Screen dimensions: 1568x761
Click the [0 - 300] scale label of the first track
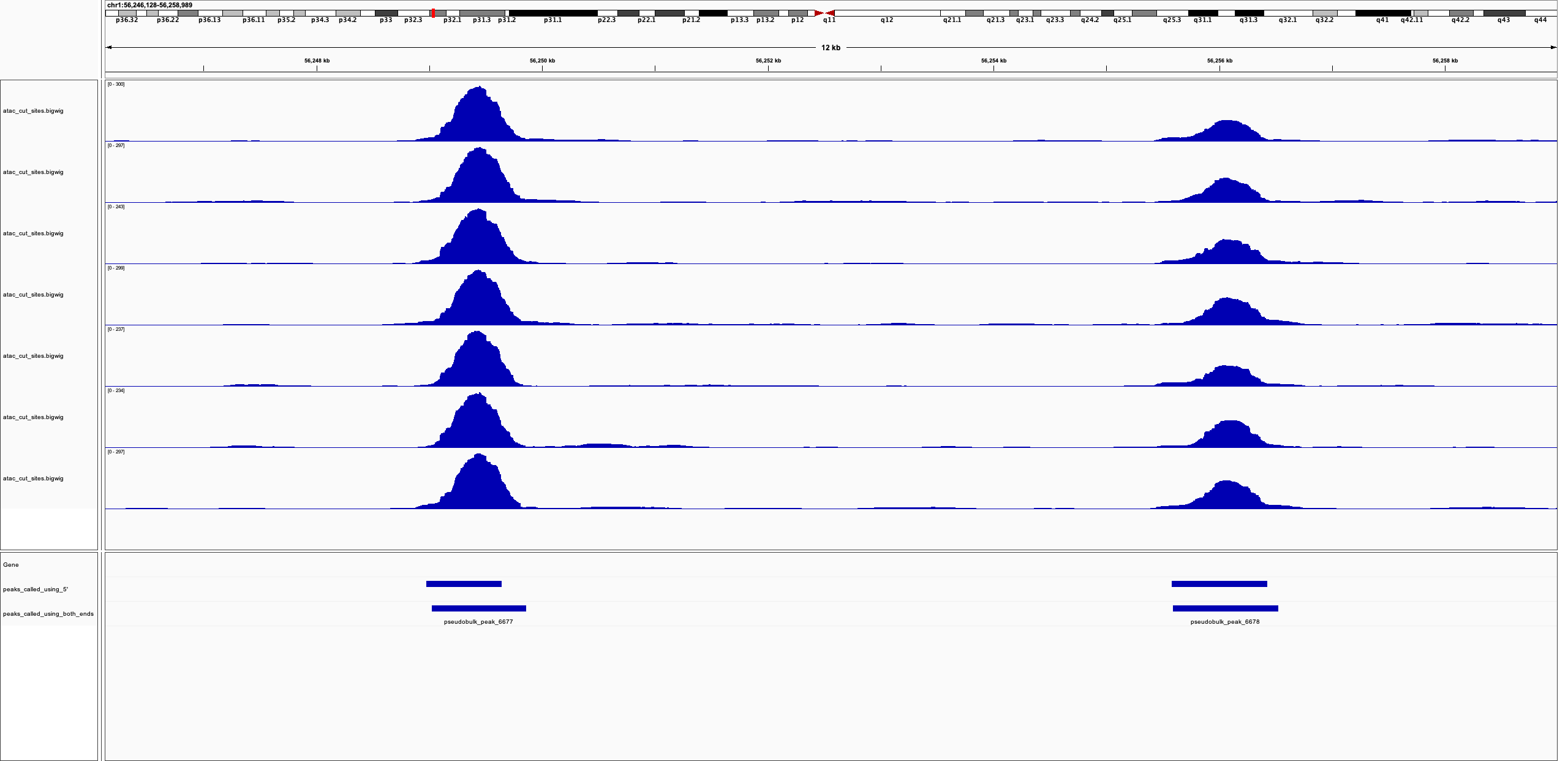115,85
